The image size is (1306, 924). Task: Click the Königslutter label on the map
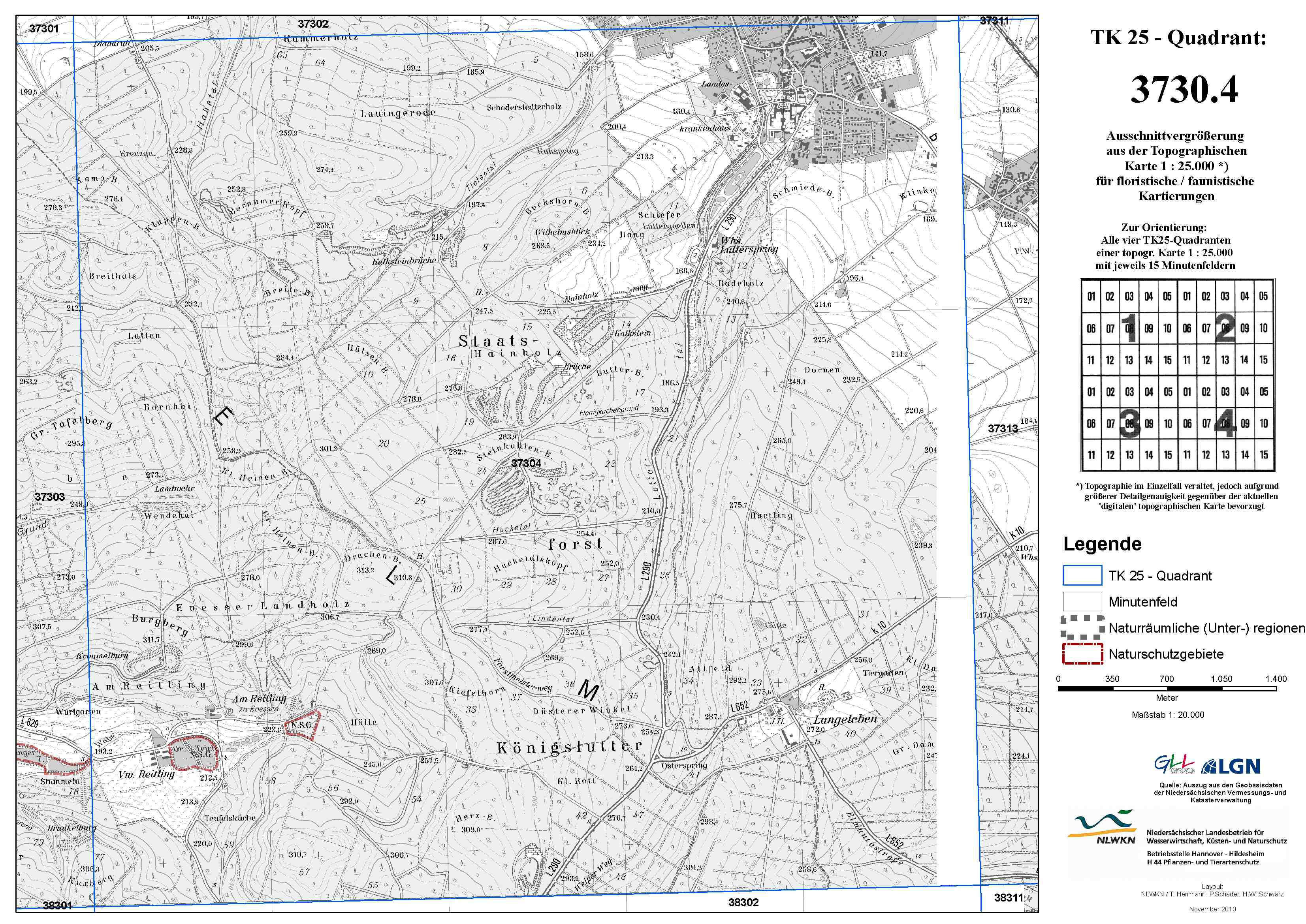[569, 746]
